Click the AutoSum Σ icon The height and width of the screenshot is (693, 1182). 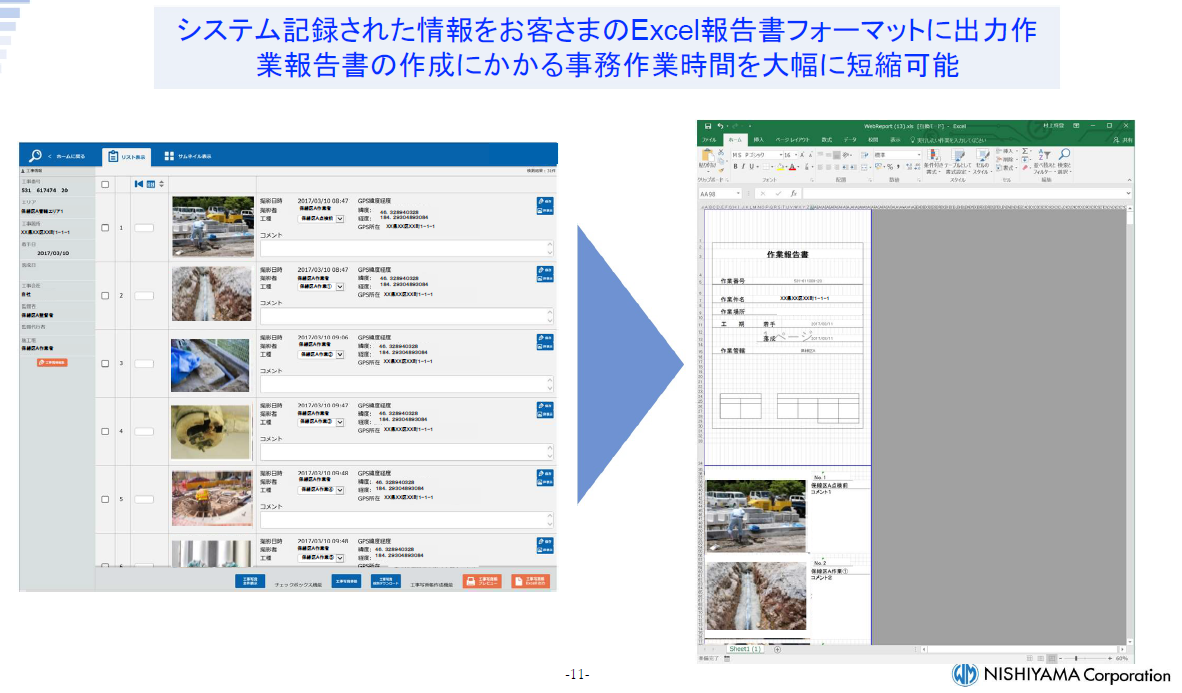pos(1026,153)
